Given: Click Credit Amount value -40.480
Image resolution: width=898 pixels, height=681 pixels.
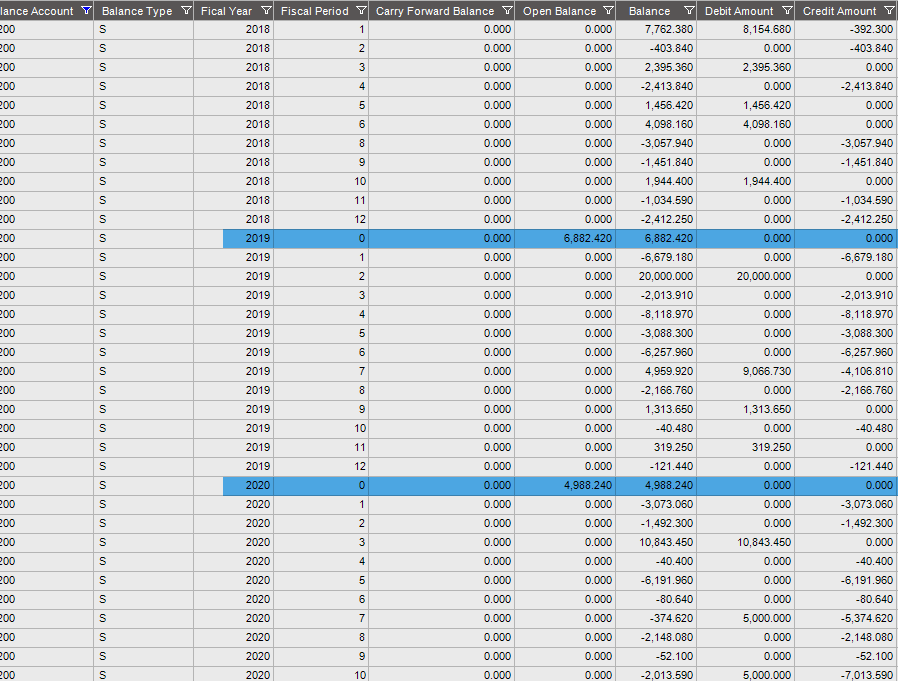Looking at the screenshot, I should pyautogui.click(x=873, y=428).
